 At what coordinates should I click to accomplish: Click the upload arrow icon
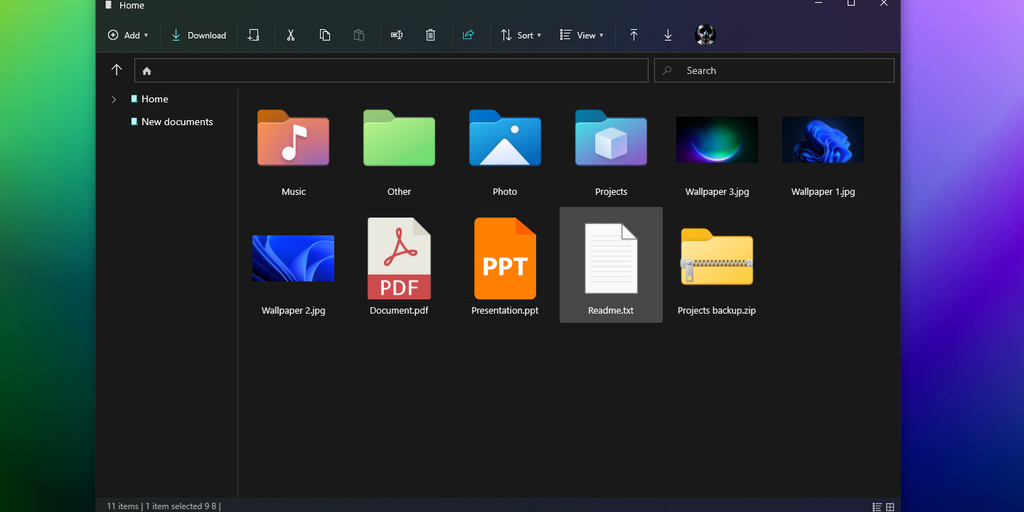(x=633, y=35)
